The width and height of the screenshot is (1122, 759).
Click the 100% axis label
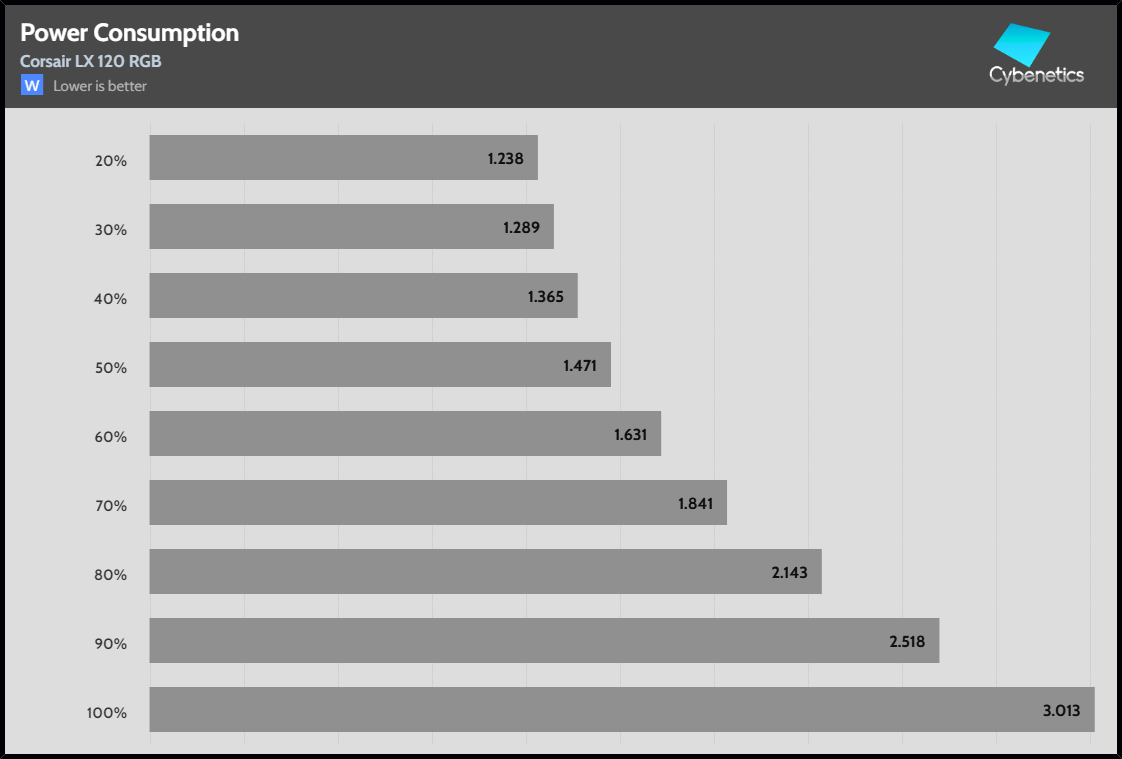(x=108, y=712)
